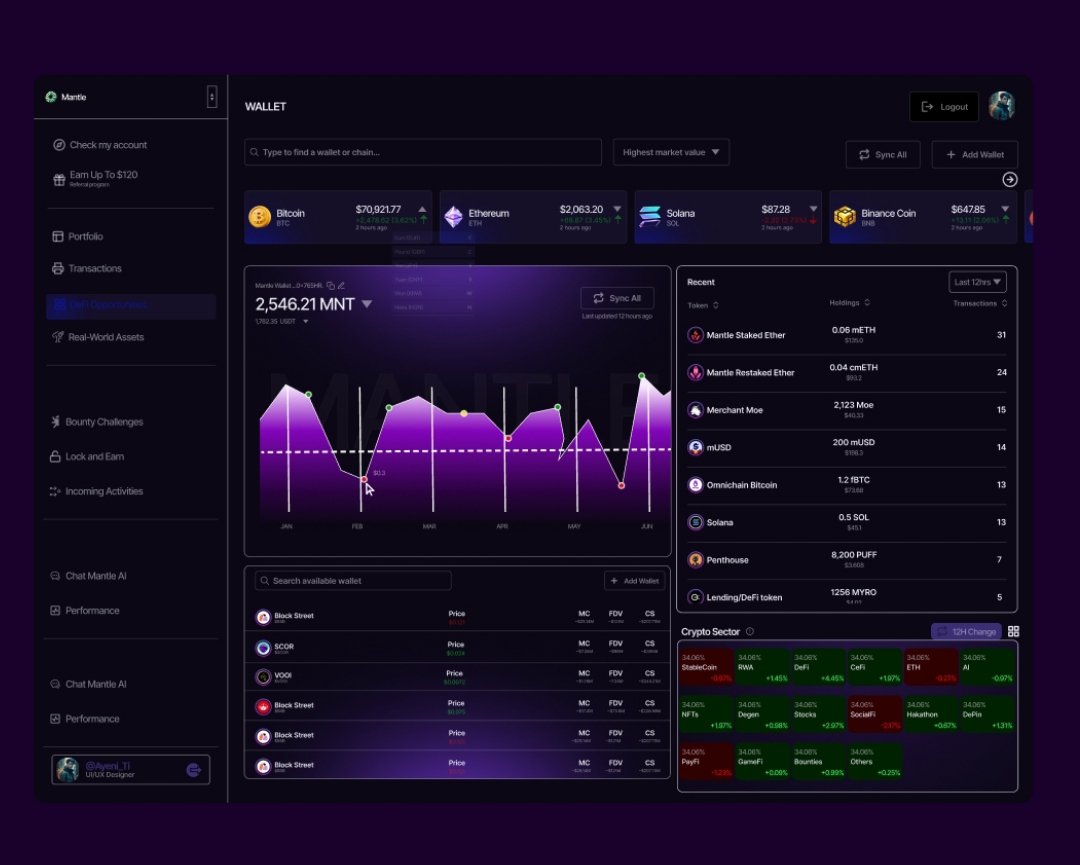Open the Earn Up To $120 referral item

click(96, 178)
